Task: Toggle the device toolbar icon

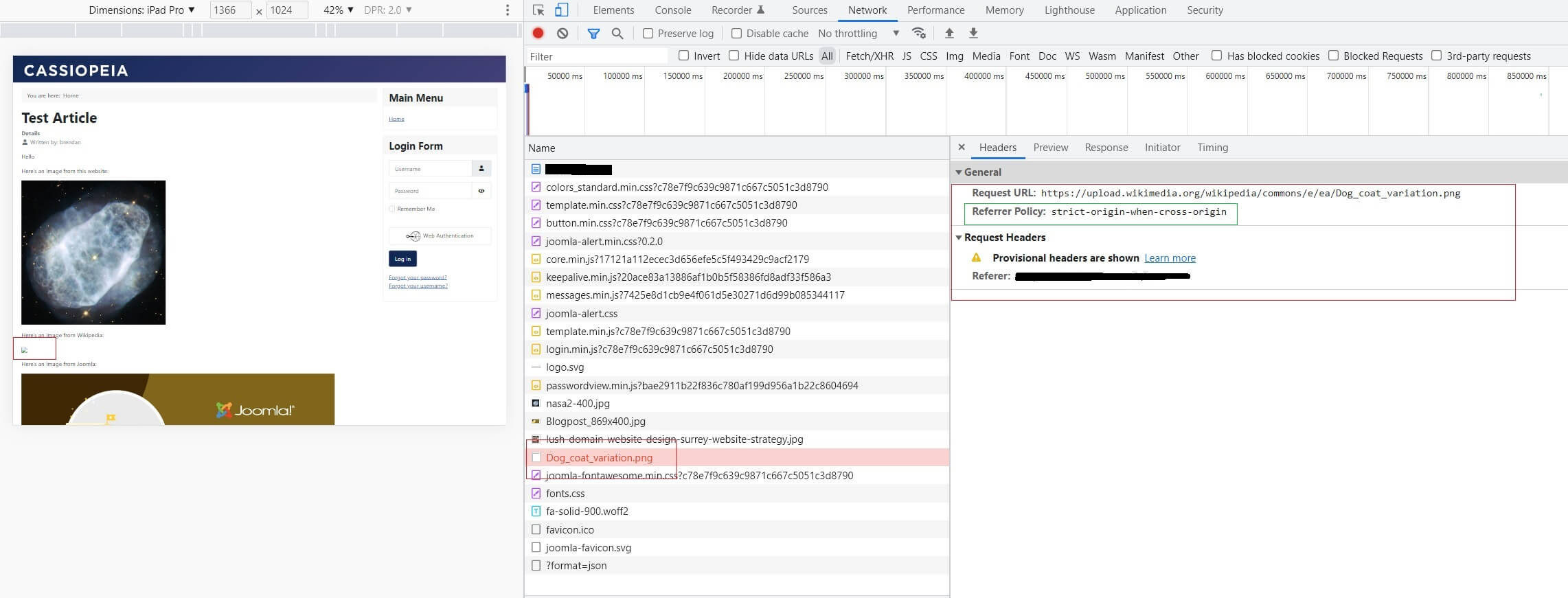Action: (561, 10)
